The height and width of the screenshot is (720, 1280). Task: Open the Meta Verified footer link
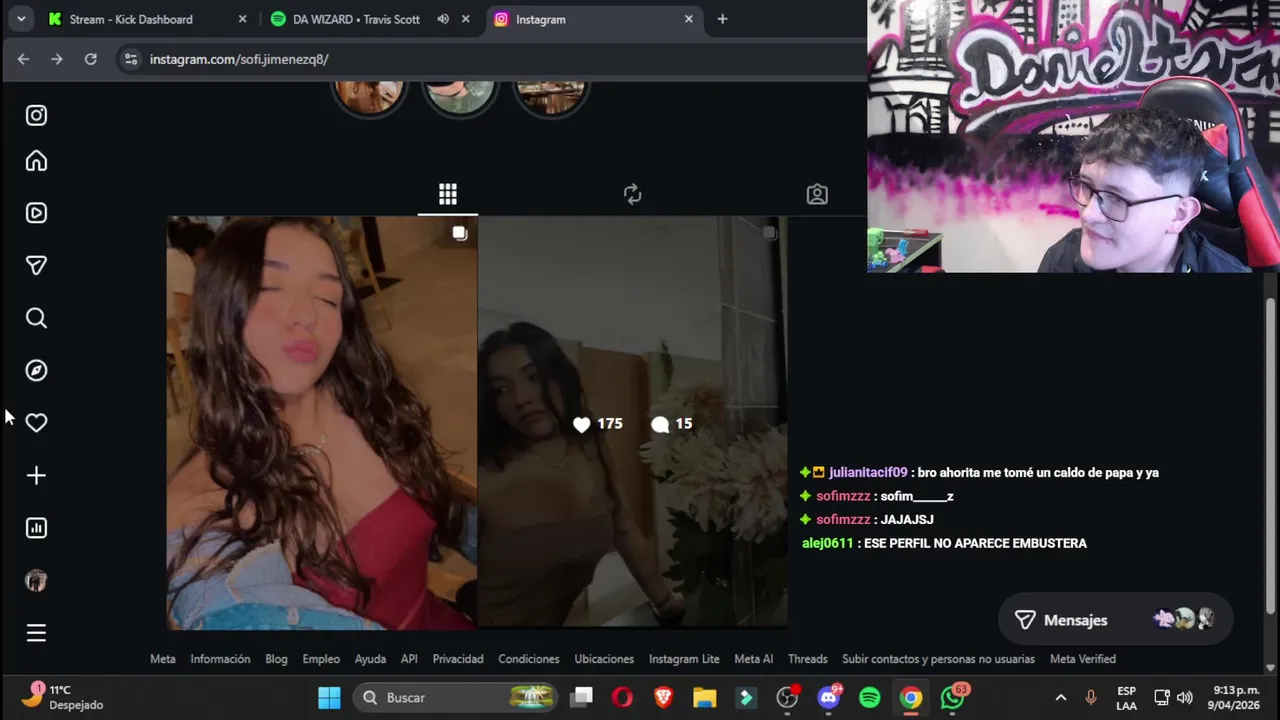tap(1083, 659)
